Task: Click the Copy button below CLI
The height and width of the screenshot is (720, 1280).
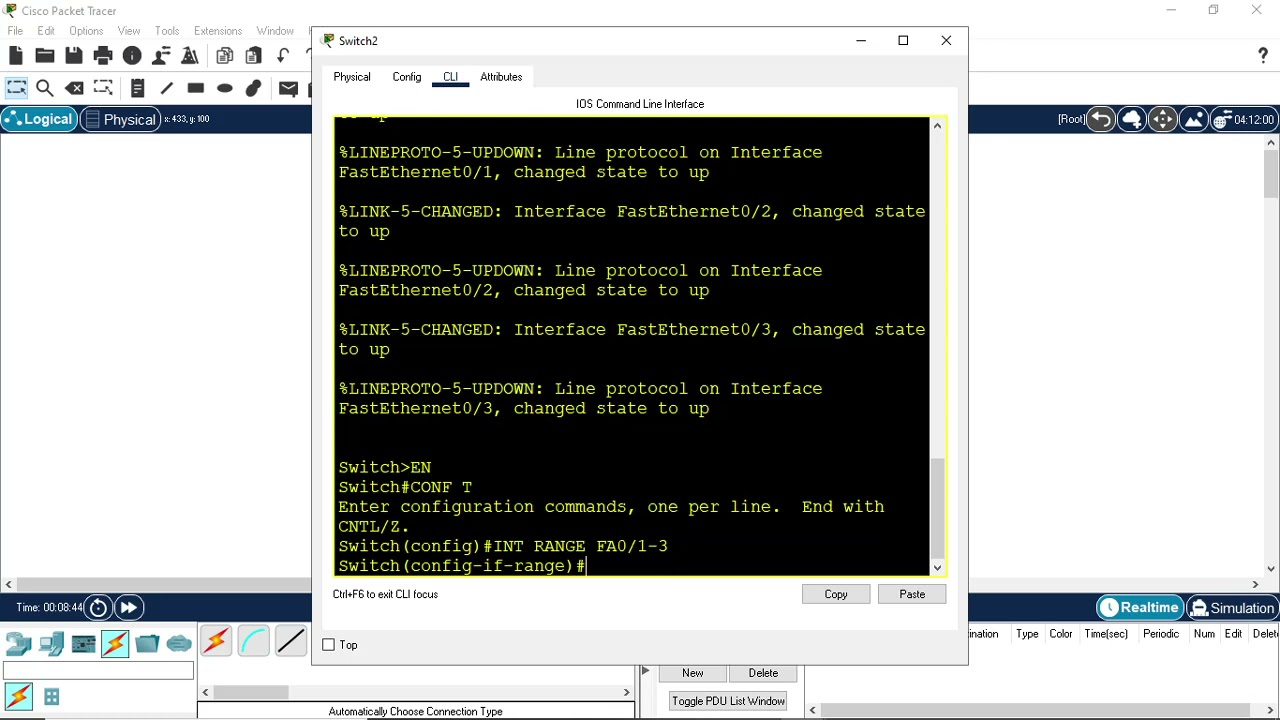Action: (x=836, y=594)
